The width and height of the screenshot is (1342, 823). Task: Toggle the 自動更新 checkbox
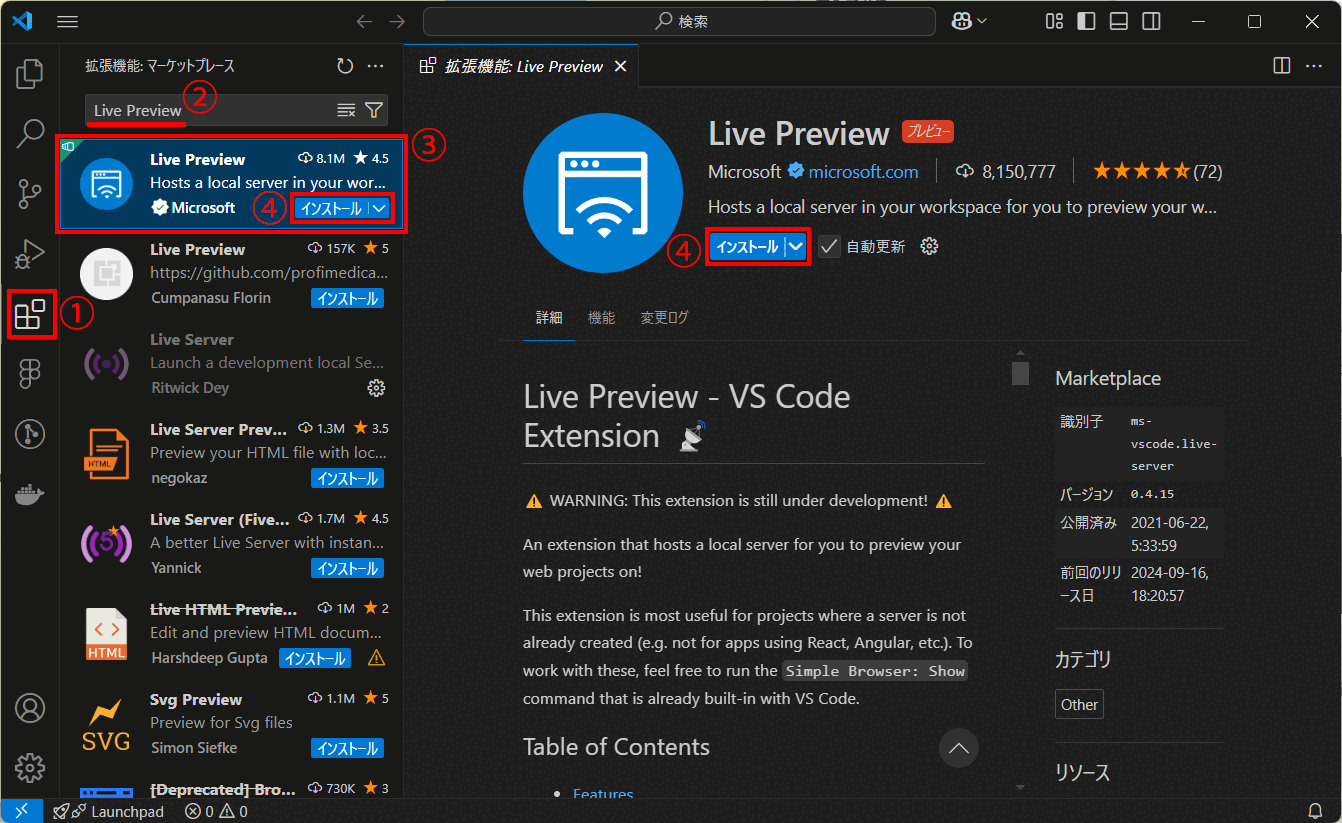click(829, 246)
